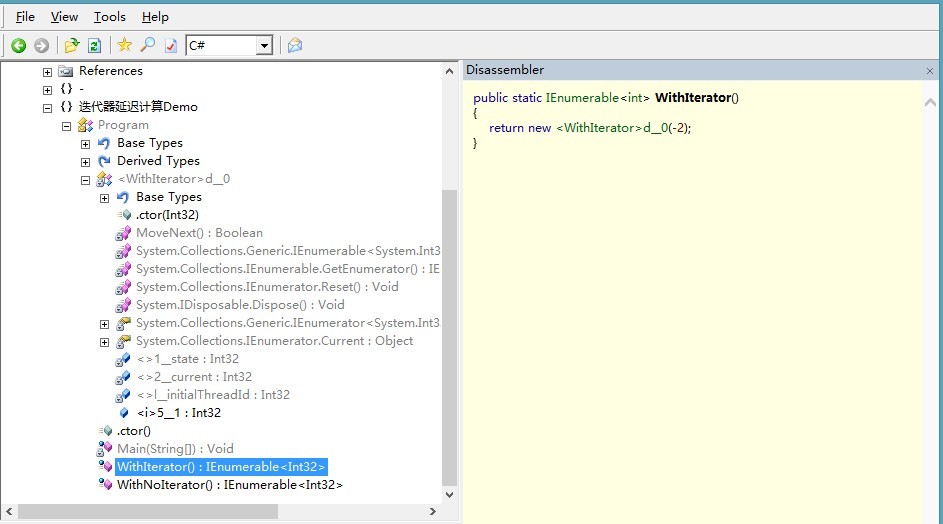Follow the <WithIterator>d__0 link in code
943x524 pixels.
coord(612,128)
